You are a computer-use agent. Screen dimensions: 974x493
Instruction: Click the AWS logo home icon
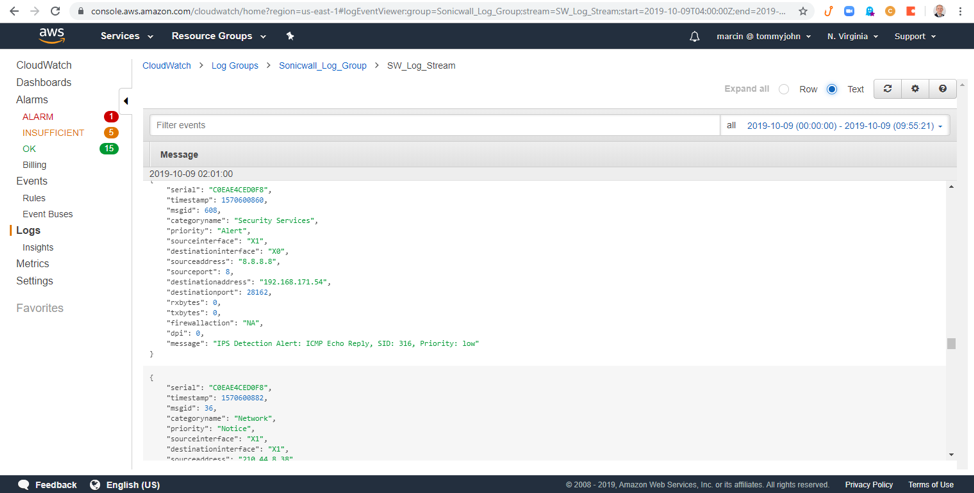point(52,36)
